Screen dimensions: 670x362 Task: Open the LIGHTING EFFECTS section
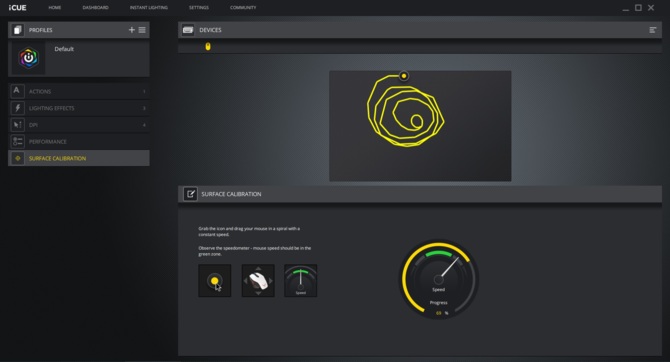point(79,108)
